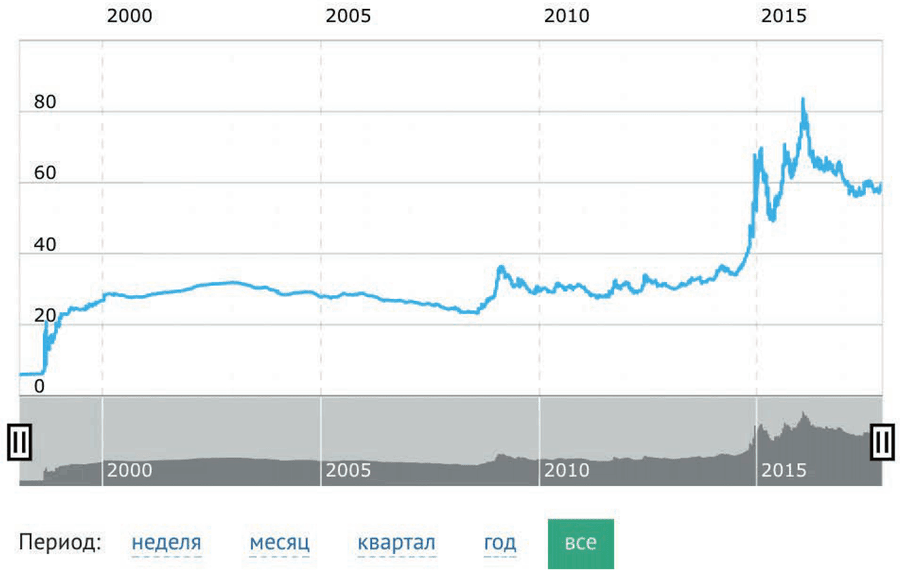Viewport: 900px width, 570px height.
Task: Click the left navigator range handle
Action: pyautogui.click(x=17, y=441)
